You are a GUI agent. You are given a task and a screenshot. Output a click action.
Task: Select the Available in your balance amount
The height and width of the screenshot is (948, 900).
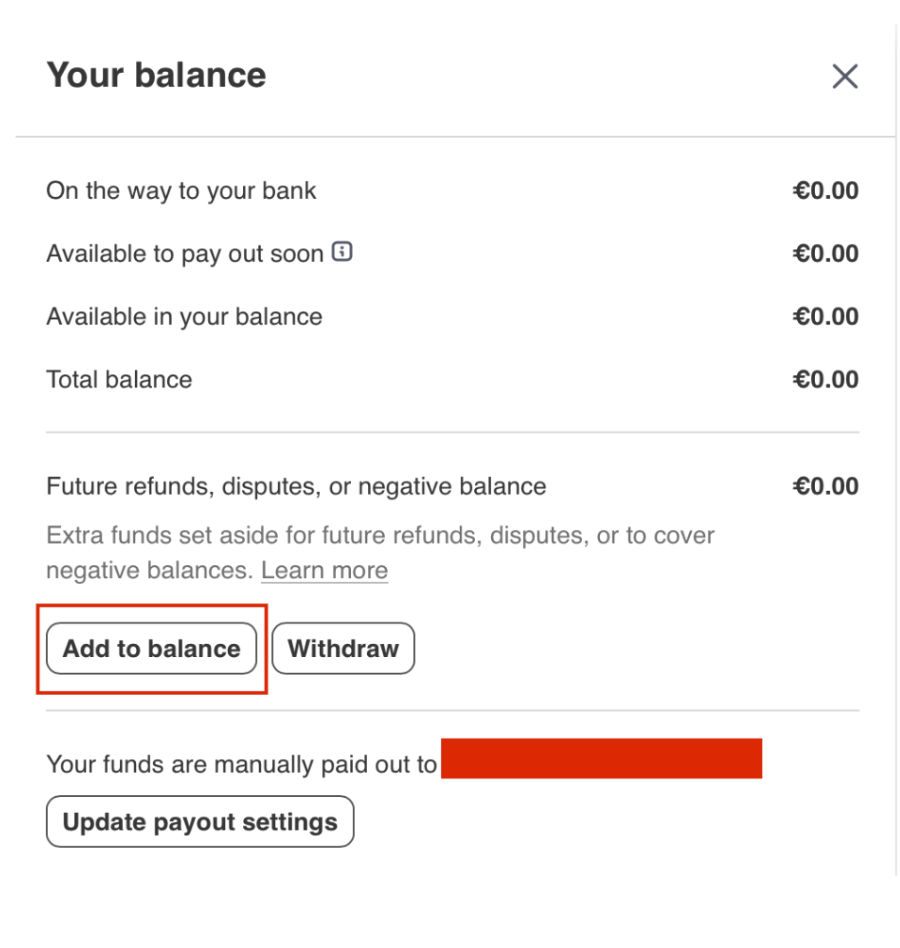(x=826, y=317)
